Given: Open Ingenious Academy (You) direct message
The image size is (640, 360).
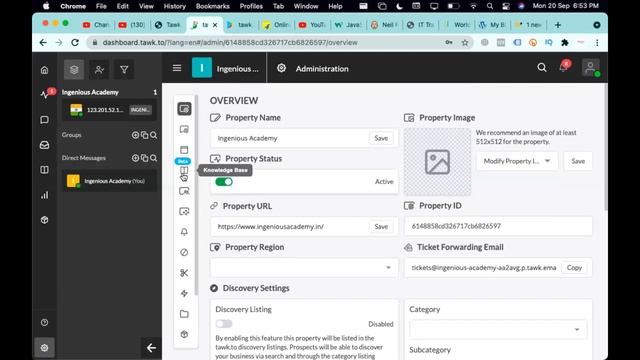Looking at the screenshot, I should point(109,181).
